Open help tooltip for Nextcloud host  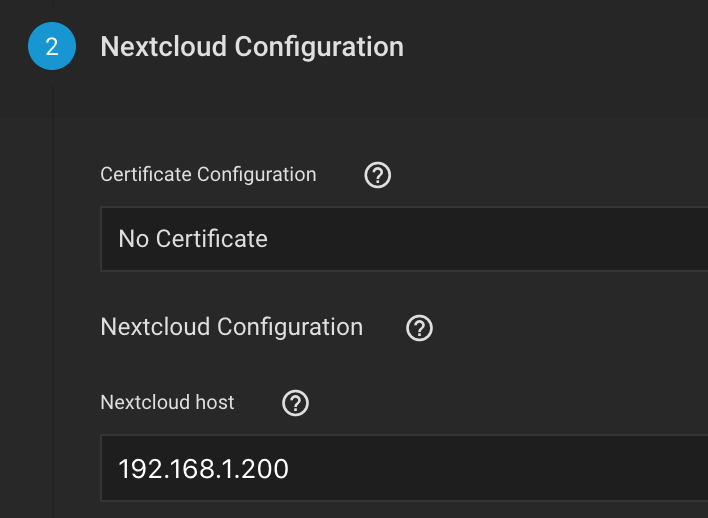pyautogui.click(x=296, y=403)
